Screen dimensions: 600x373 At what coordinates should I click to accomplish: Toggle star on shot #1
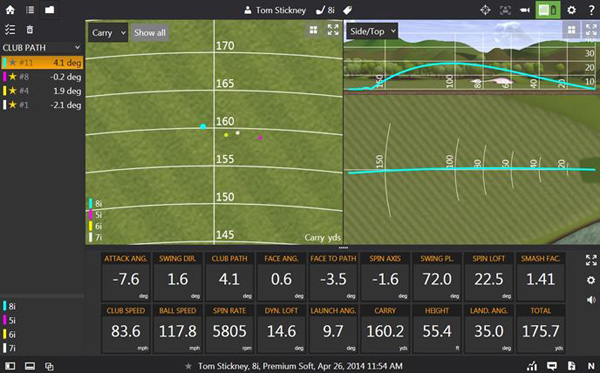click(x=13, y=105)
